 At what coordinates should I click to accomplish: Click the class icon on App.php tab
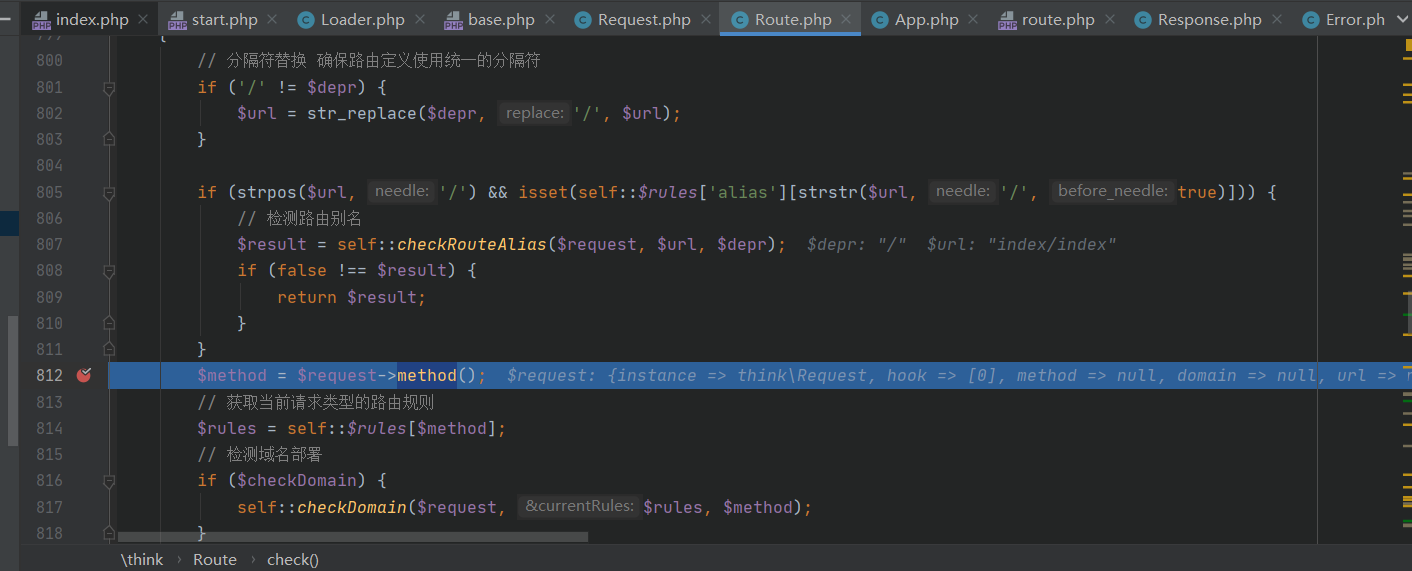point(879,20)
